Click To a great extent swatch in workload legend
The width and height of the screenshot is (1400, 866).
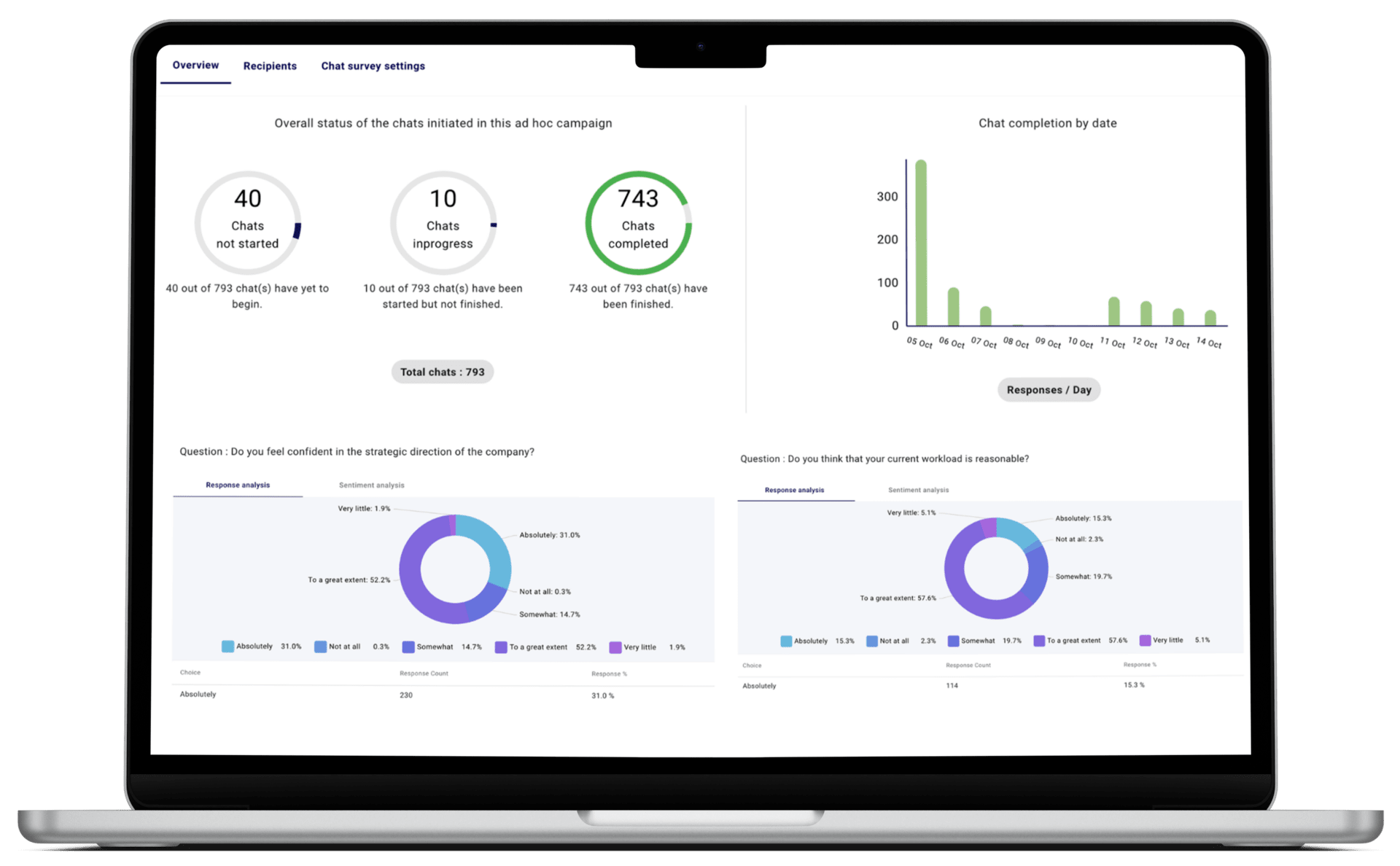1039,641
